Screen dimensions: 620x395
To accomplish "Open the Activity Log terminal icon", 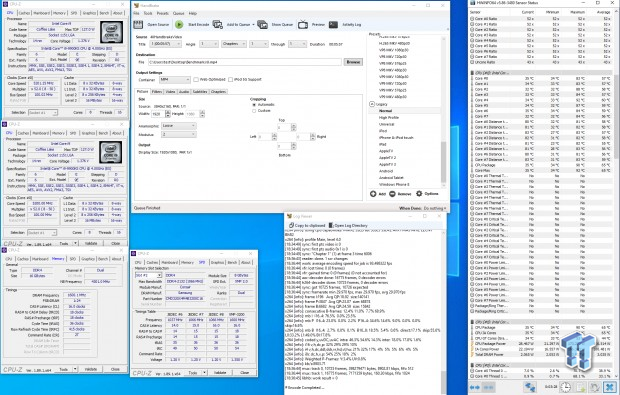I will 333,25.
